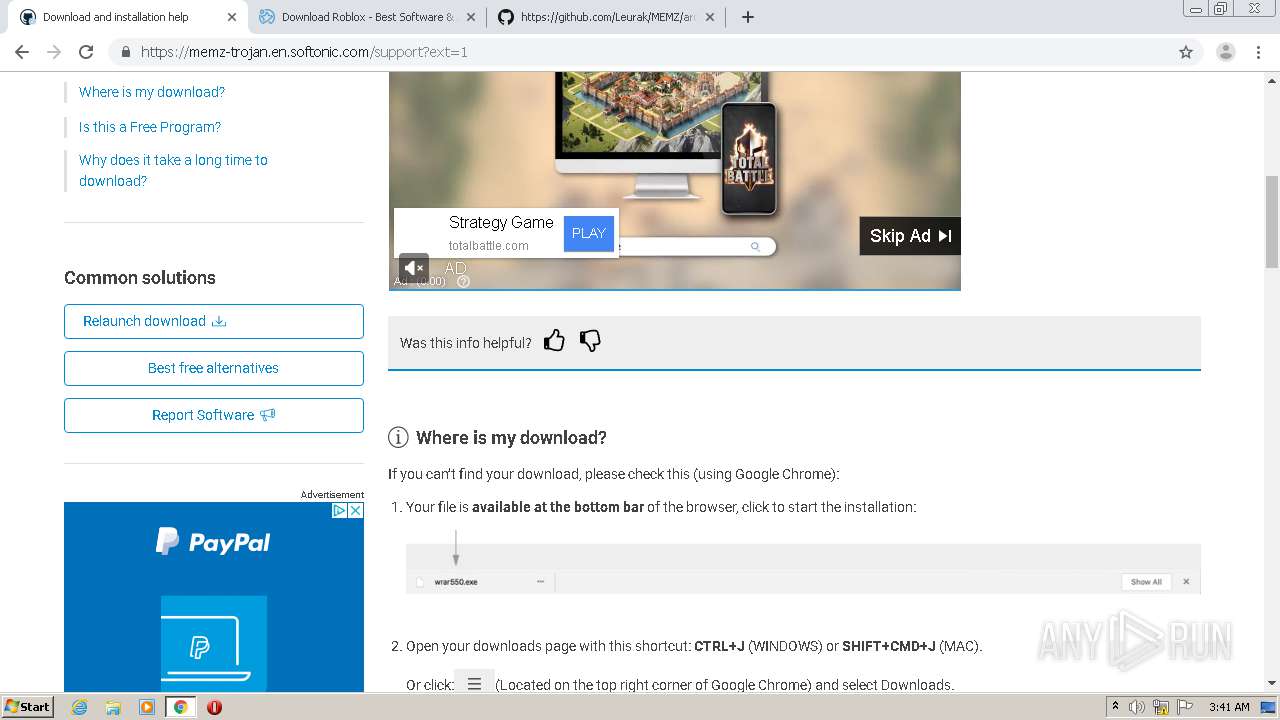View site info via padlock icon
Image resolution: width=1280 pixels, height=720 pixels.
coord(126,52)
